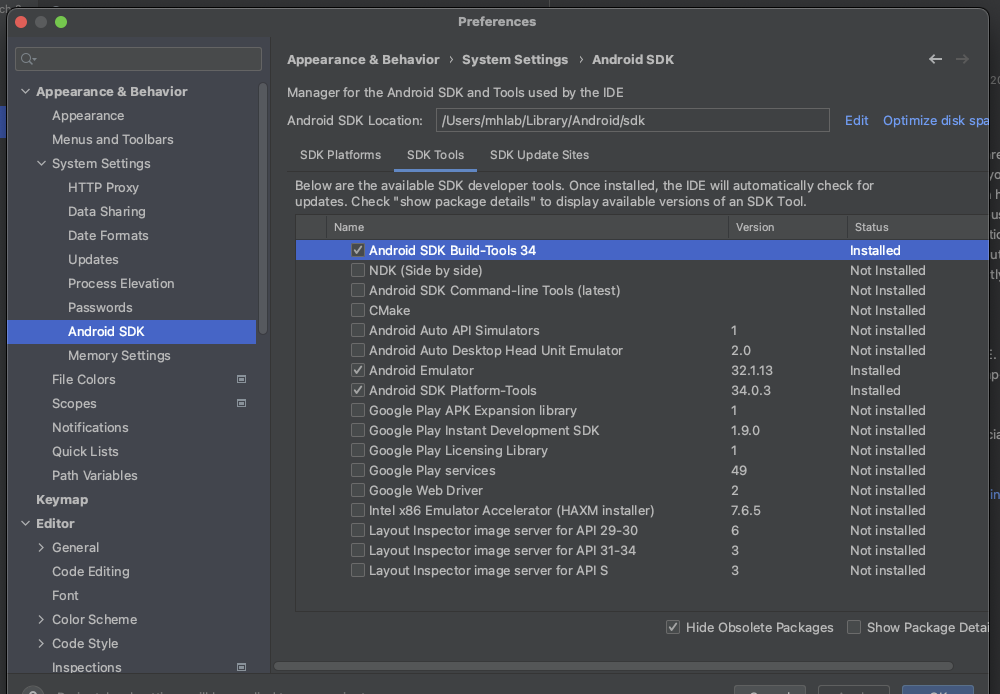Select Code Editing under Editor

pyautogui.click(x=91, y=572)
